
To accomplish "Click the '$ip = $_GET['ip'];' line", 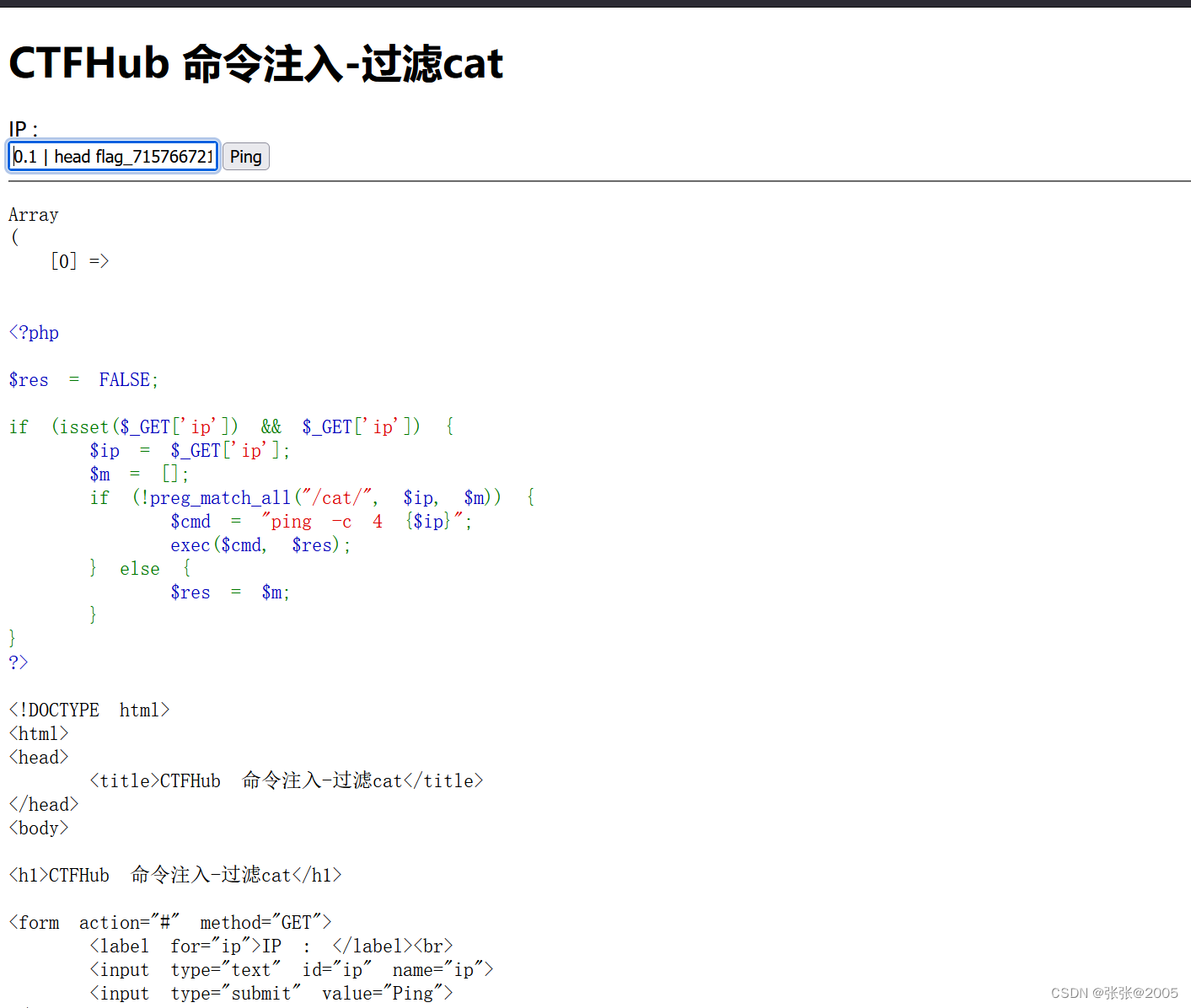I will coord(190,451).
